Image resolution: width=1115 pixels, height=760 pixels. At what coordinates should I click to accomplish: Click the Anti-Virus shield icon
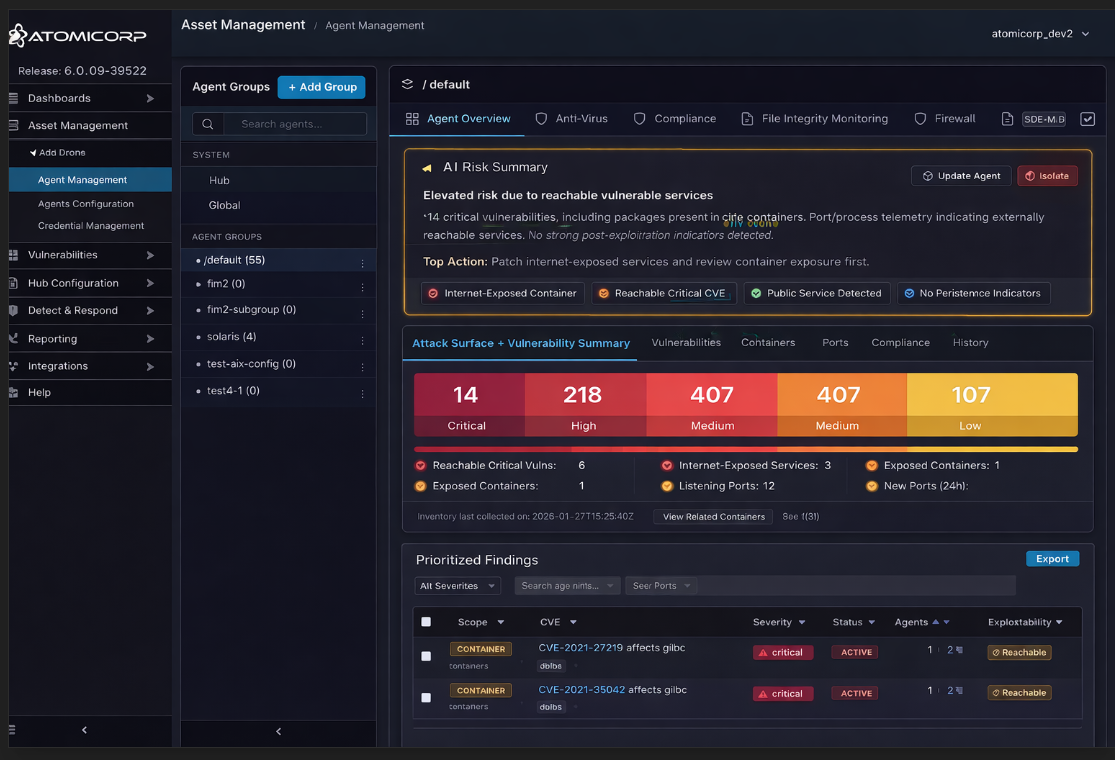tap(541, 119)
